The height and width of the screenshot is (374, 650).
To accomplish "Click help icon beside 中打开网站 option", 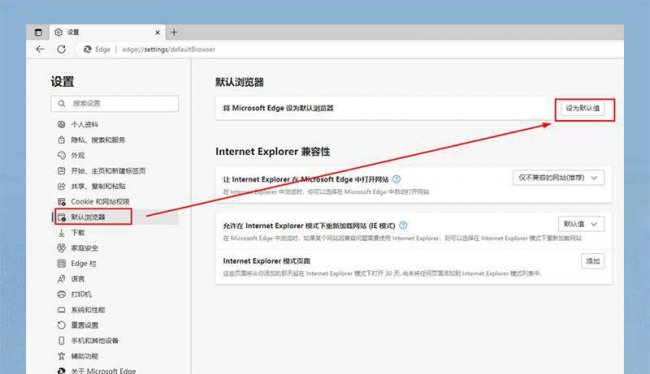I will tap(397, 179).
